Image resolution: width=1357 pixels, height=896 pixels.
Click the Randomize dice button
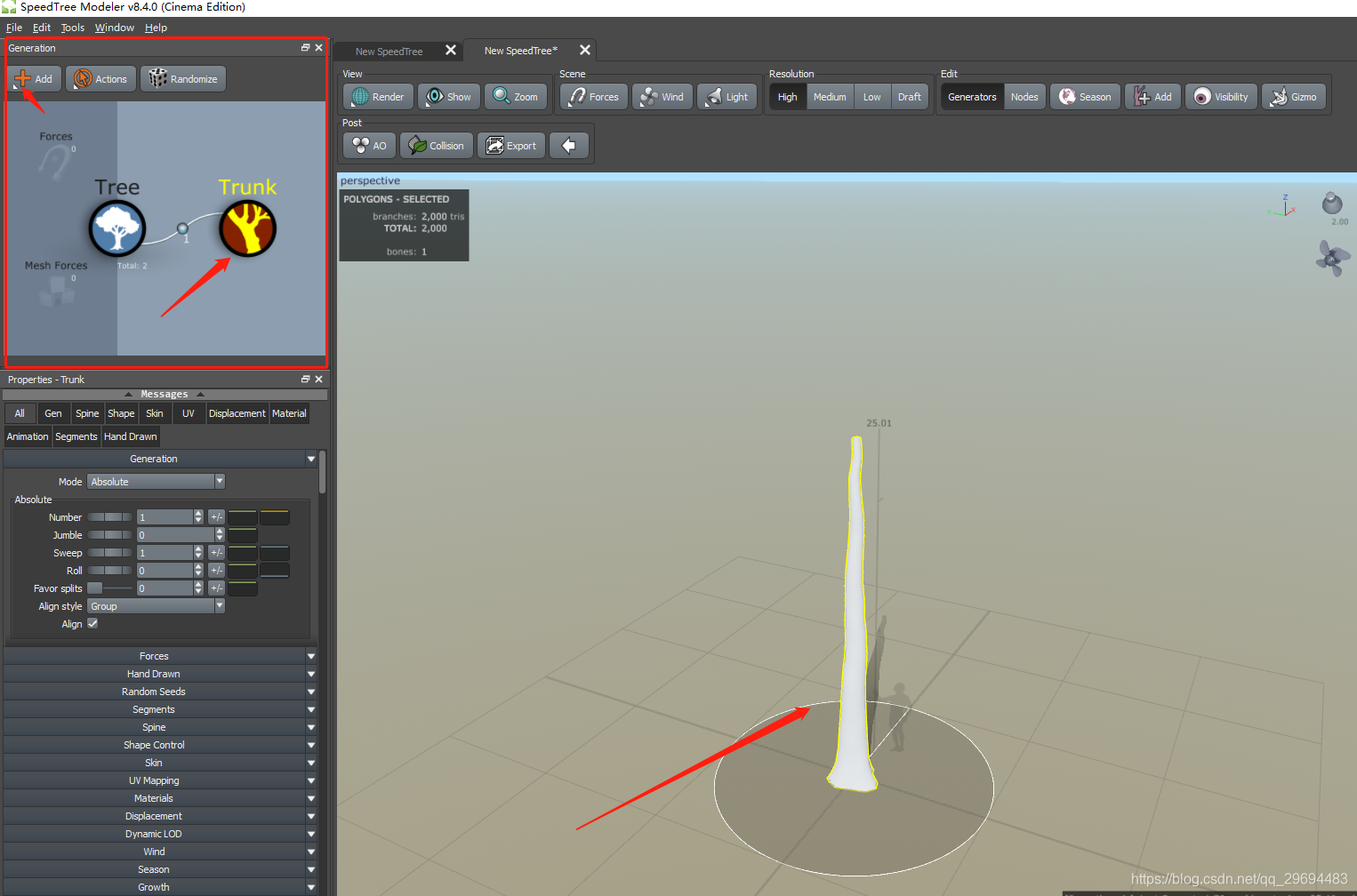point(183,79)
